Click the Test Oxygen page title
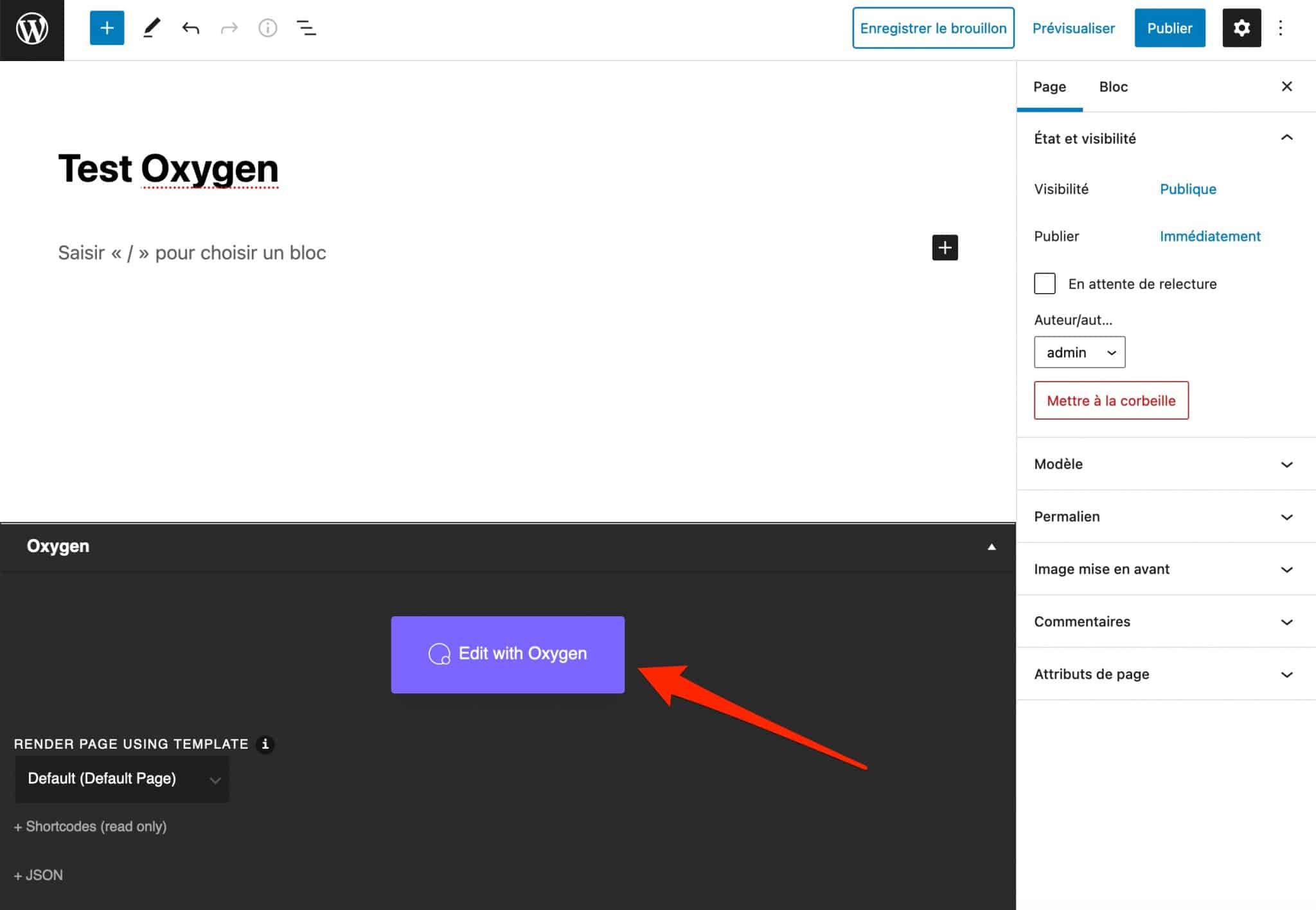The width and height of the screenshot is (1316, 910). [x=168, y=168]
